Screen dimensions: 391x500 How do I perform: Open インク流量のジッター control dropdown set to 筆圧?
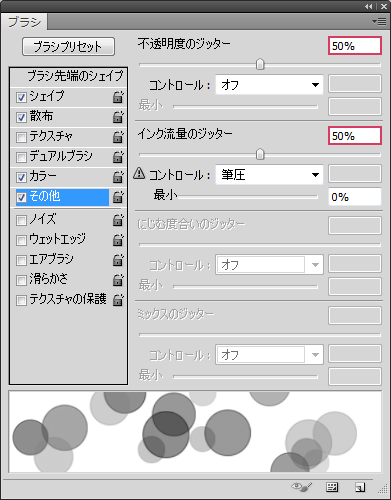click(x=269, y=175)
